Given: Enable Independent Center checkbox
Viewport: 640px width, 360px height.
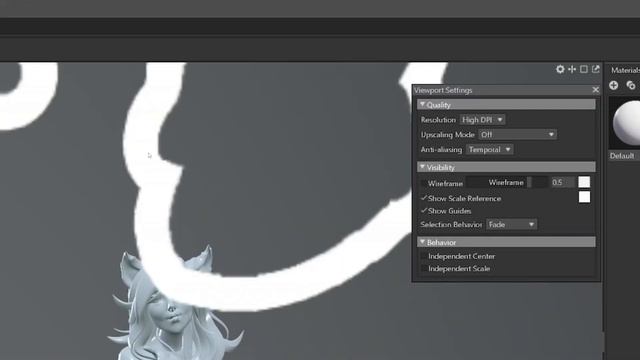Looking at the screenshot, I should (424, 256).
